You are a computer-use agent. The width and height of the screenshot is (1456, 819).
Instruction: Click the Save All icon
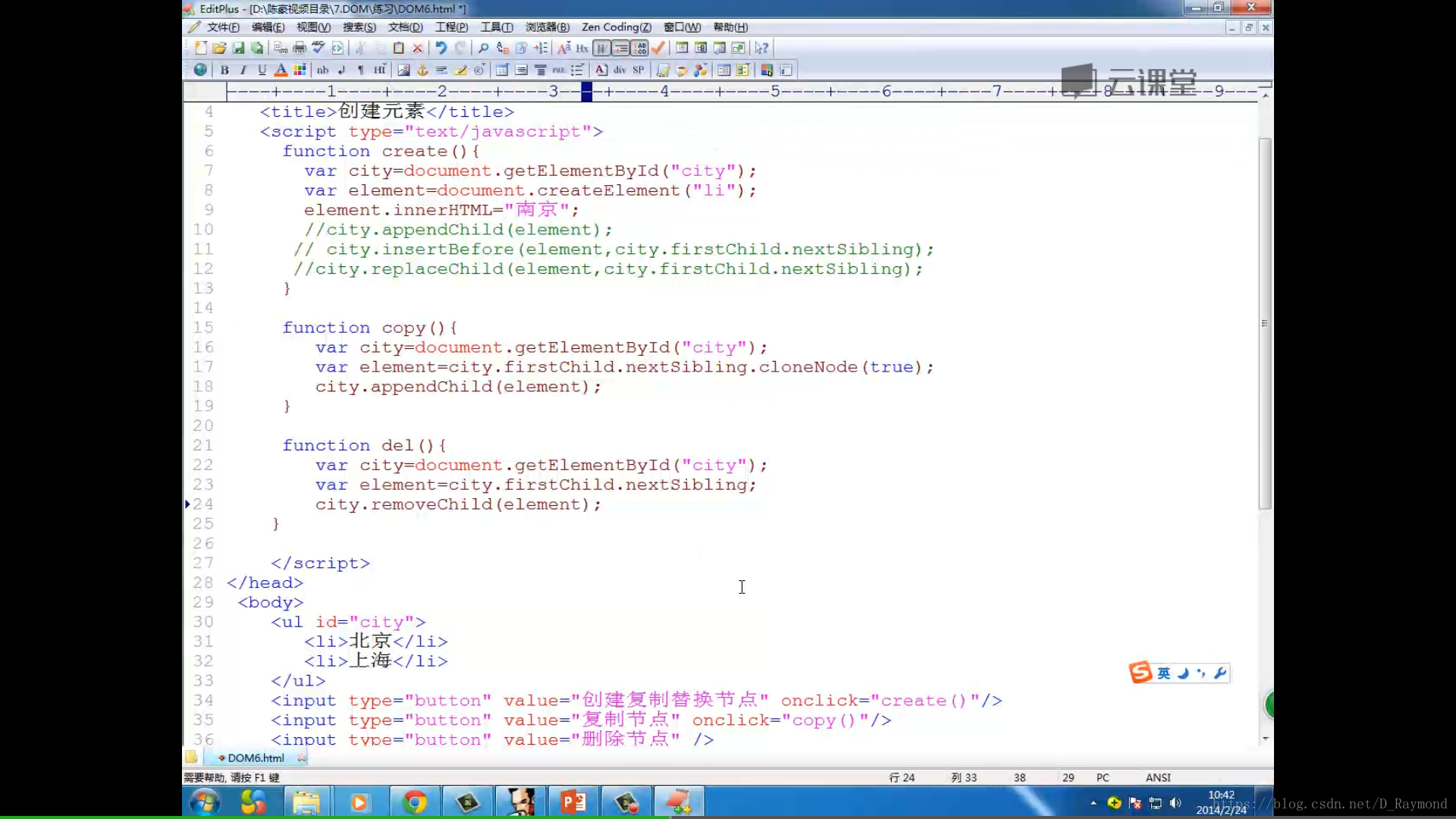tap(257, 48)
